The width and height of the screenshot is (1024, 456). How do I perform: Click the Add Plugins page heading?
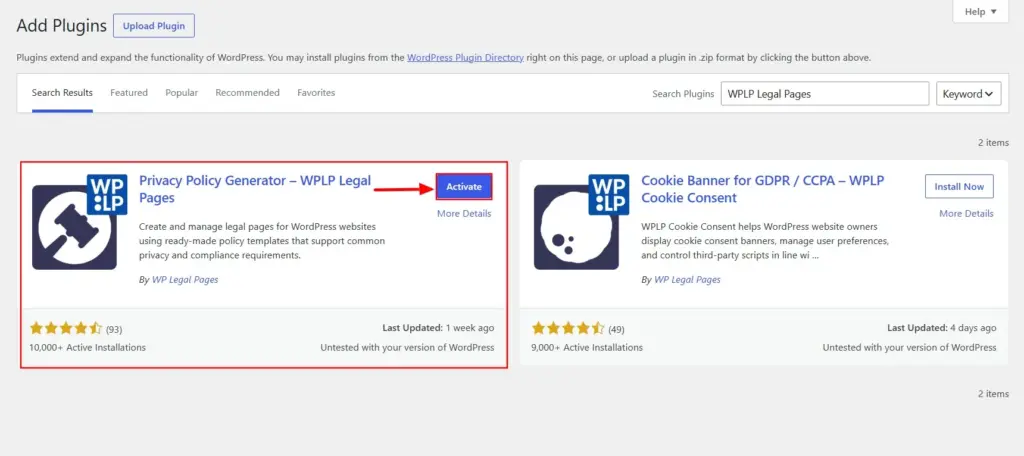[x=61, y=26]
